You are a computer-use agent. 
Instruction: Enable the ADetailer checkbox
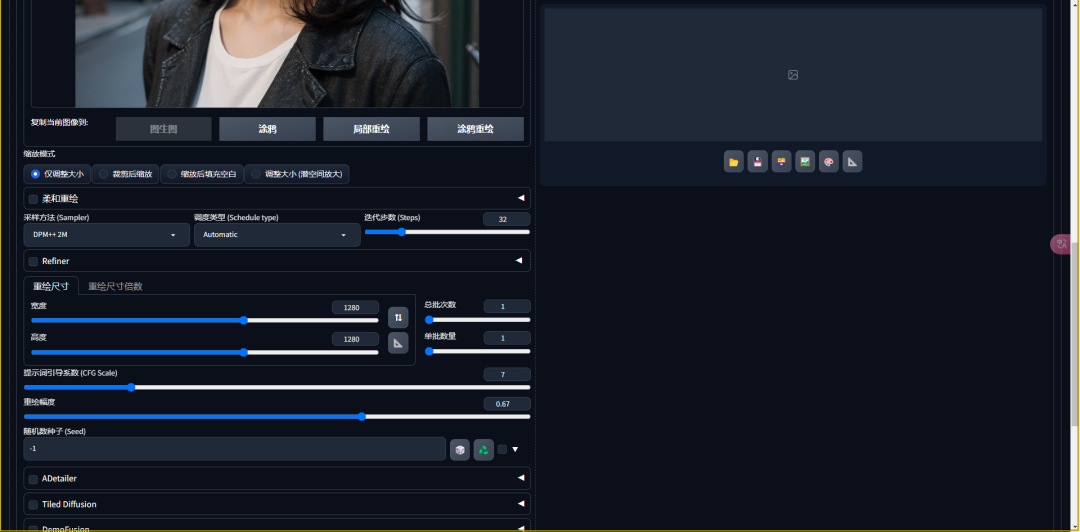tap(33, 479)
